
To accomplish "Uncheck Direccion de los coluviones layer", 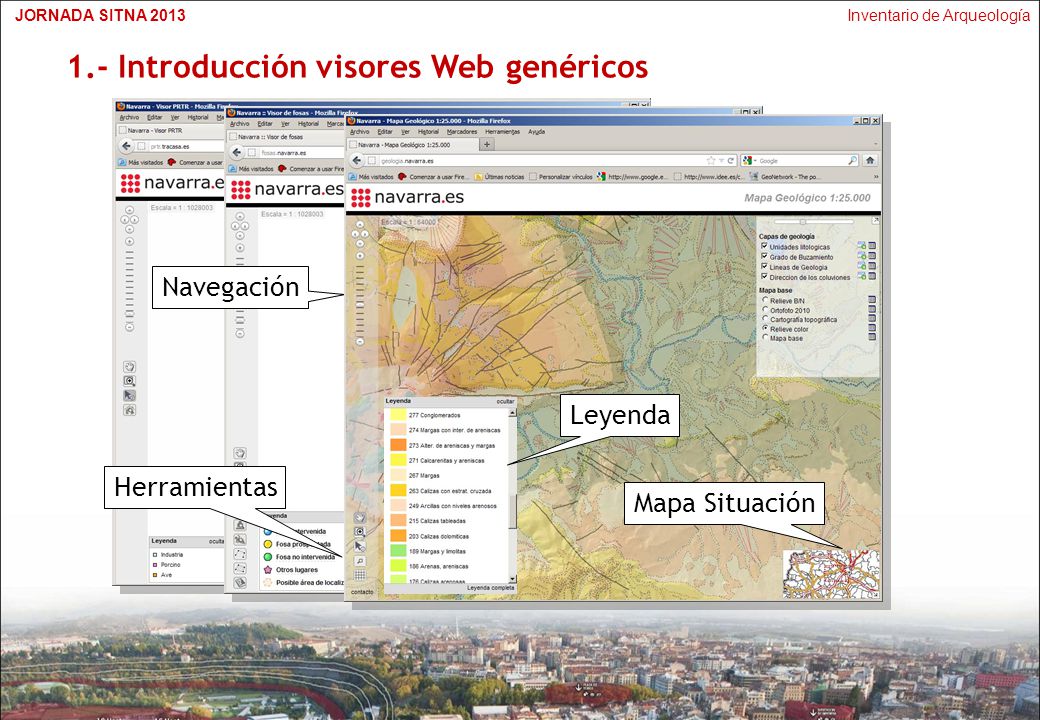I will point(764,276).
